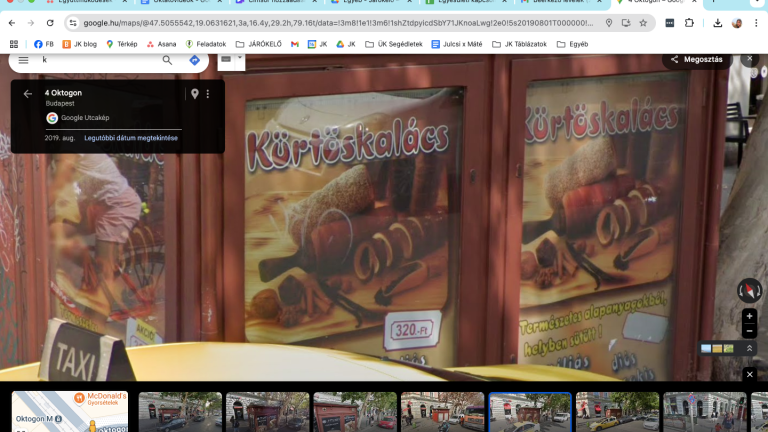768x432 pixels.
Task: Go forward in browser history
Action: 31,23
